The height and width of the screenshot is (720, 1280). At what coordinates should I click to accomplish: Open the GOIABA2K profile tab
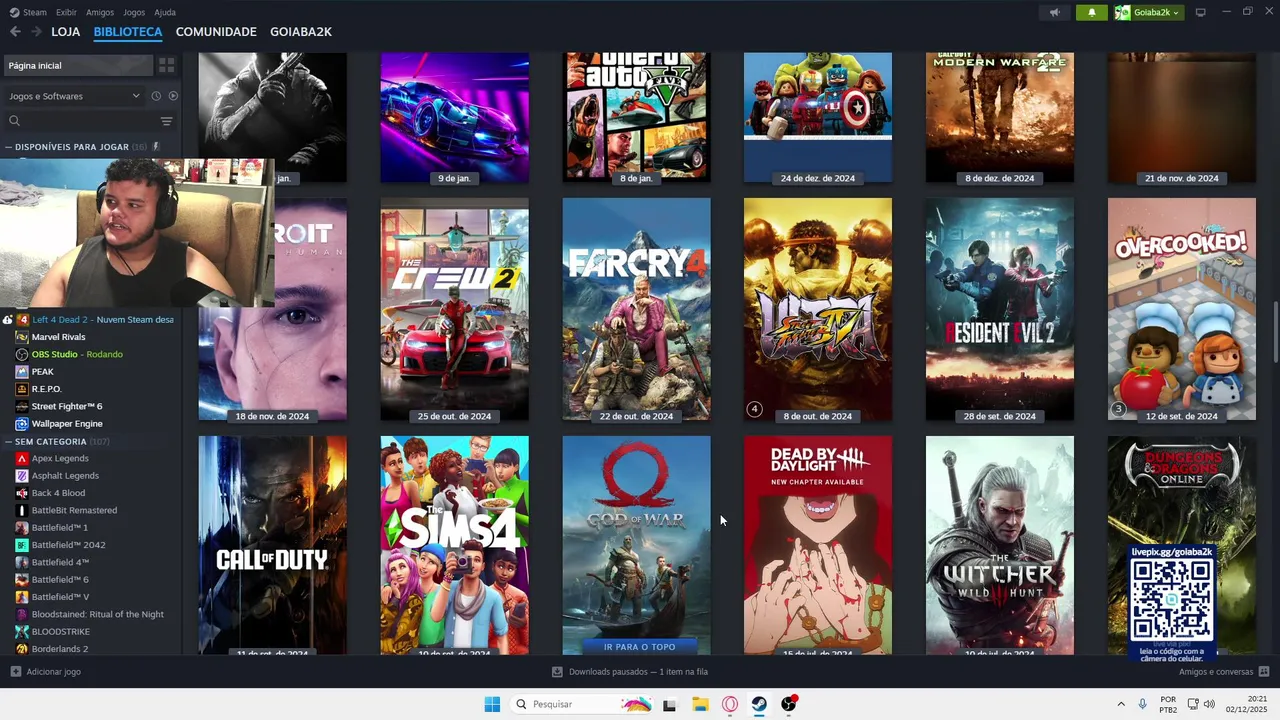[x=301, y=32]
